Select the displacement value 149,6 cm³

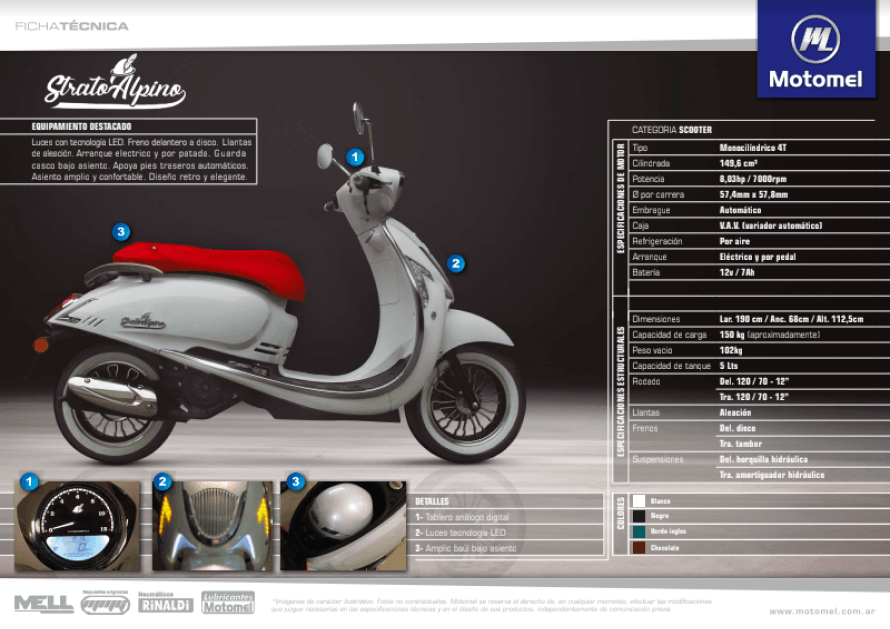738,163
